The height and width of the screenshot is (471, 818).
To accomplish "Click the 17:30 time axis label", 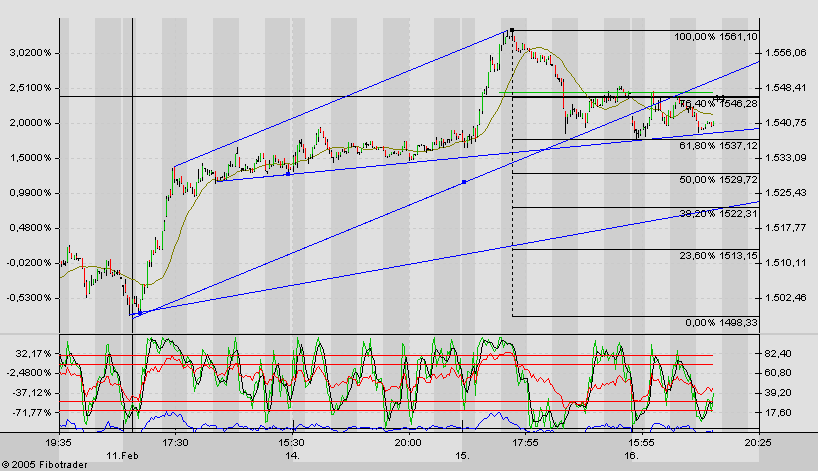I will 175,443.
